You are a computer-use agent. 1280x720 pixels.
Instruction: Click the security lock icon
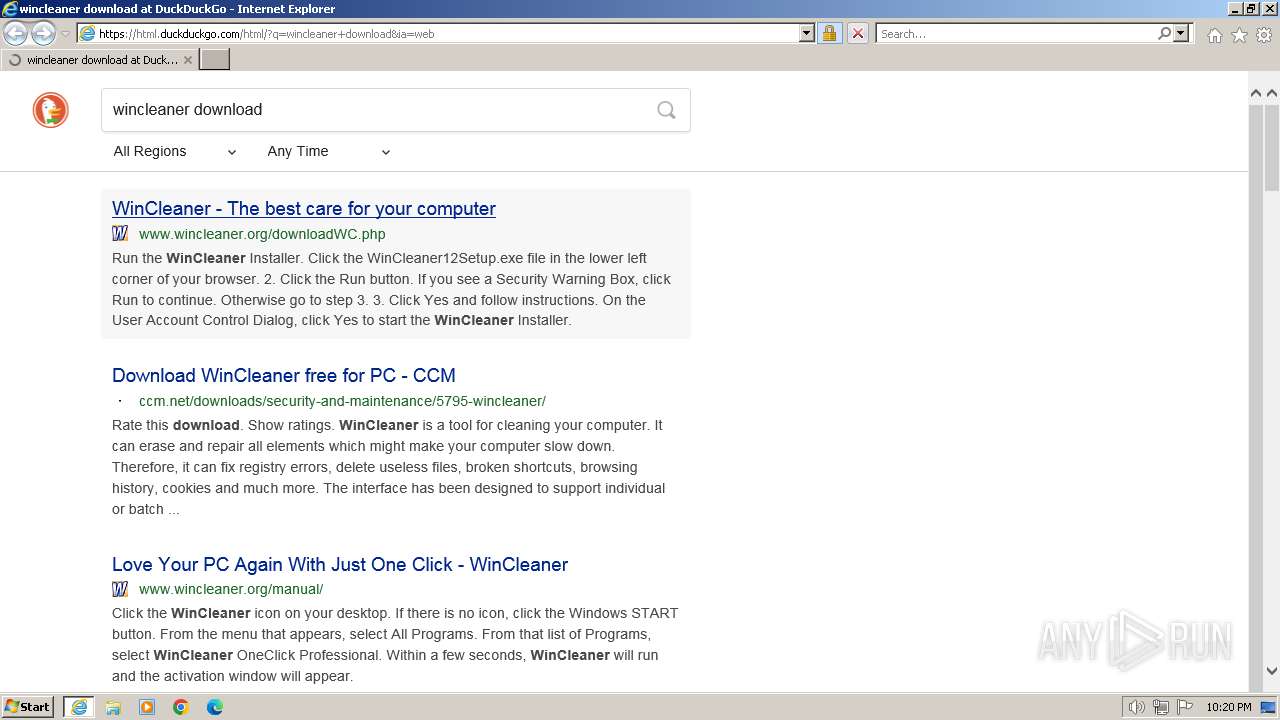click(x=829, y=33)
